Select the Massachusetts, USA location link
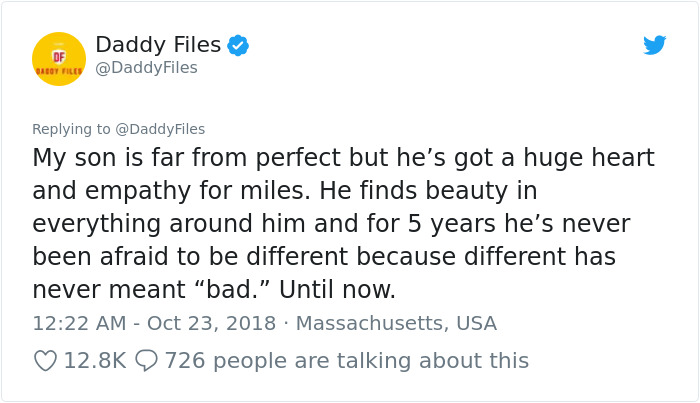 click(396, 324)
